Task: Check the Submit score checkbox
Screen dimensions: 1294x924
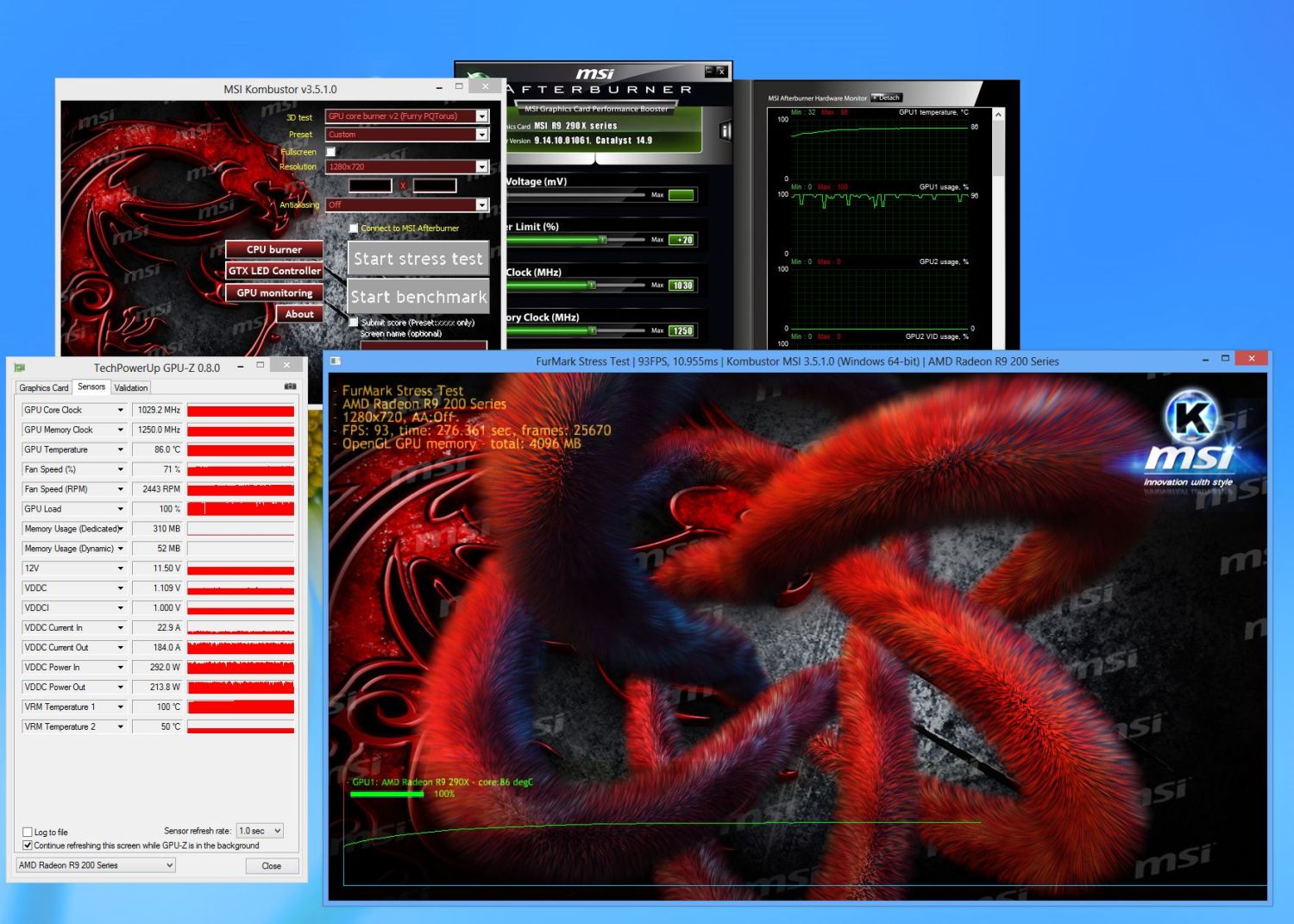Action: pos(354,322)
